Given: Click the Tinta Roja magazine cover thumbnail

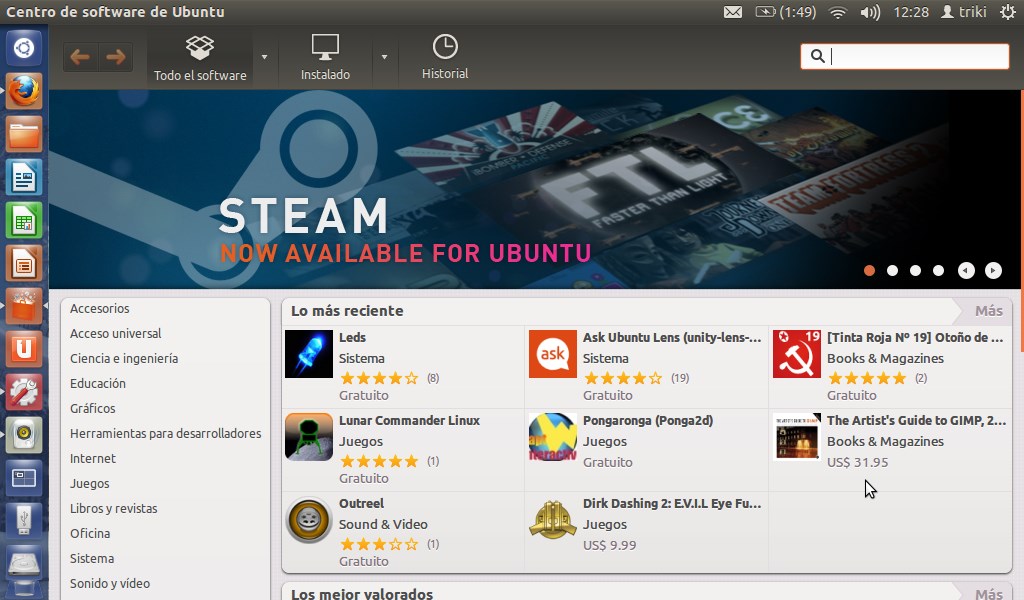Looking at the screenshot, I should point(797,354).
